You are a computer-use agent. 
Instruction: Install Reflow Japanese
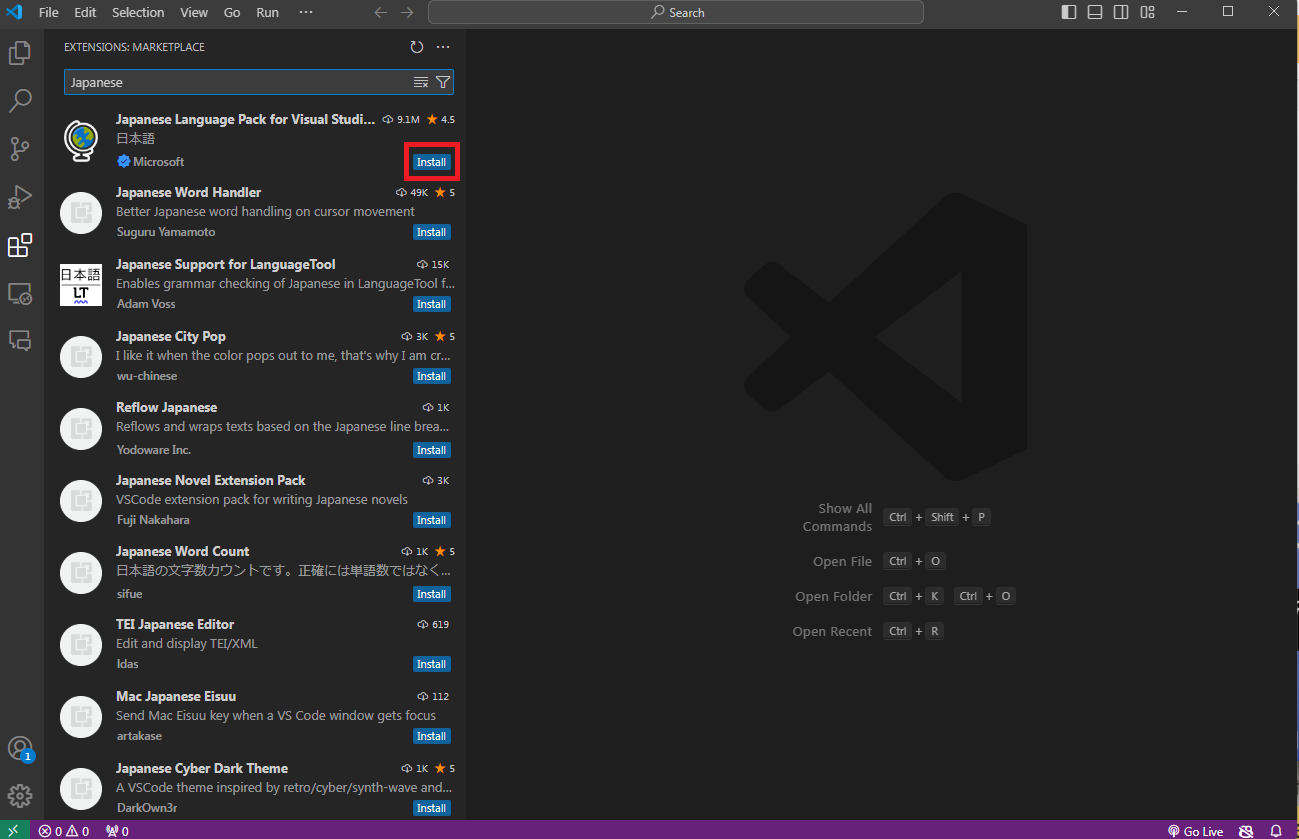coord(431,450)
